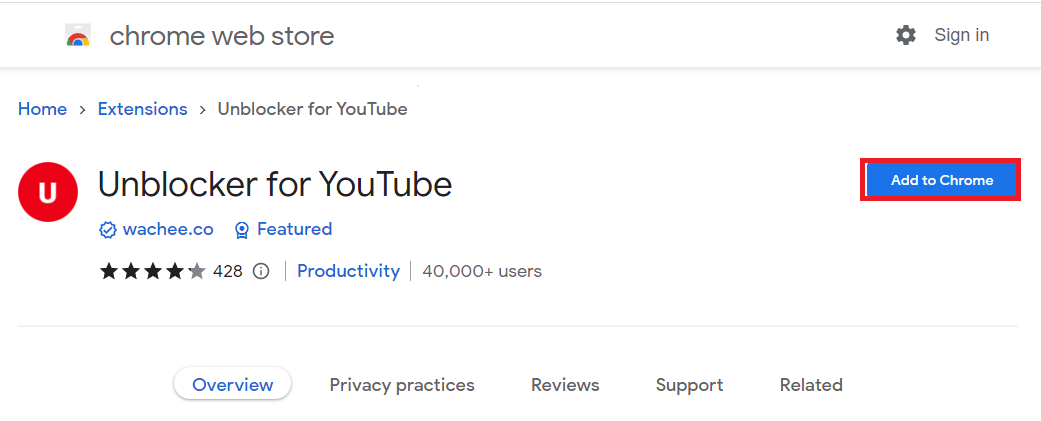Open the Productivity category link
The image size is (1041, 421).
(x=349, y=271)
